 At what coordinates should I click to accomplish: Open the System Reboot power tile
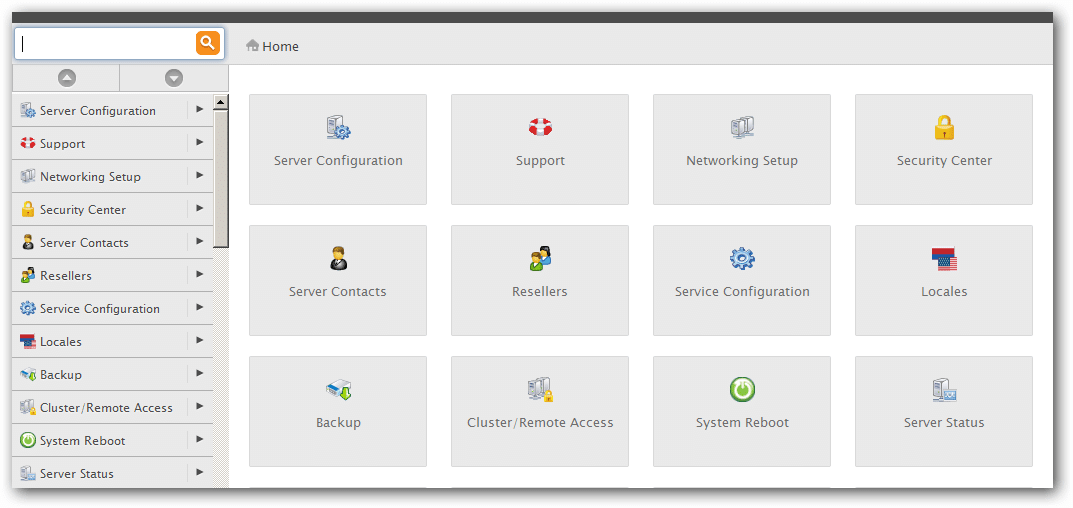coord(742,411)
